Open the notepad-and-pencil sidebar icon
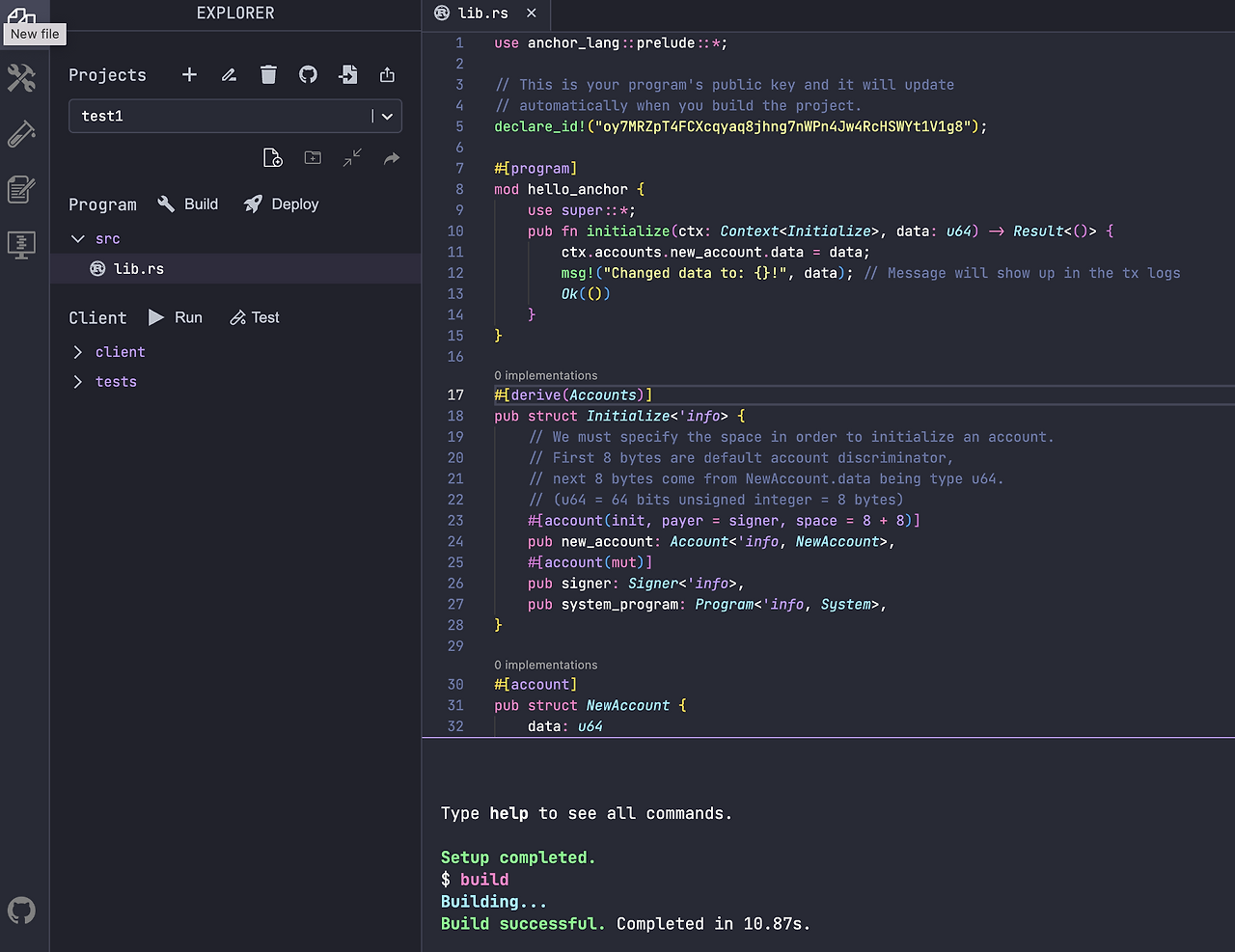Viewport: 1235px width, 952px height. (x=21, y=189)
